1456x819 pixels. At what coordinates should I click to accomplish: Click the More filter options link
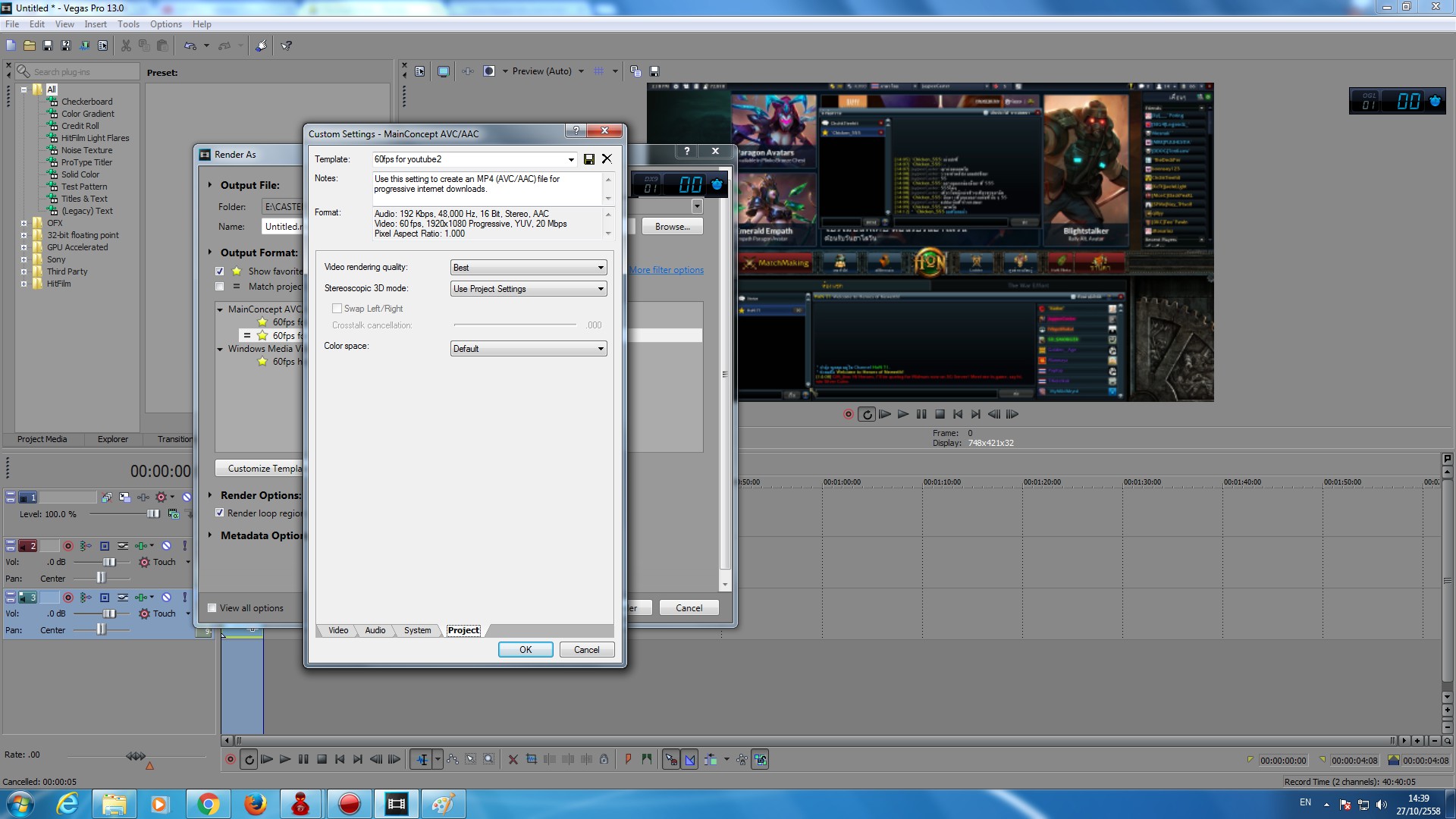click(667, 270)
